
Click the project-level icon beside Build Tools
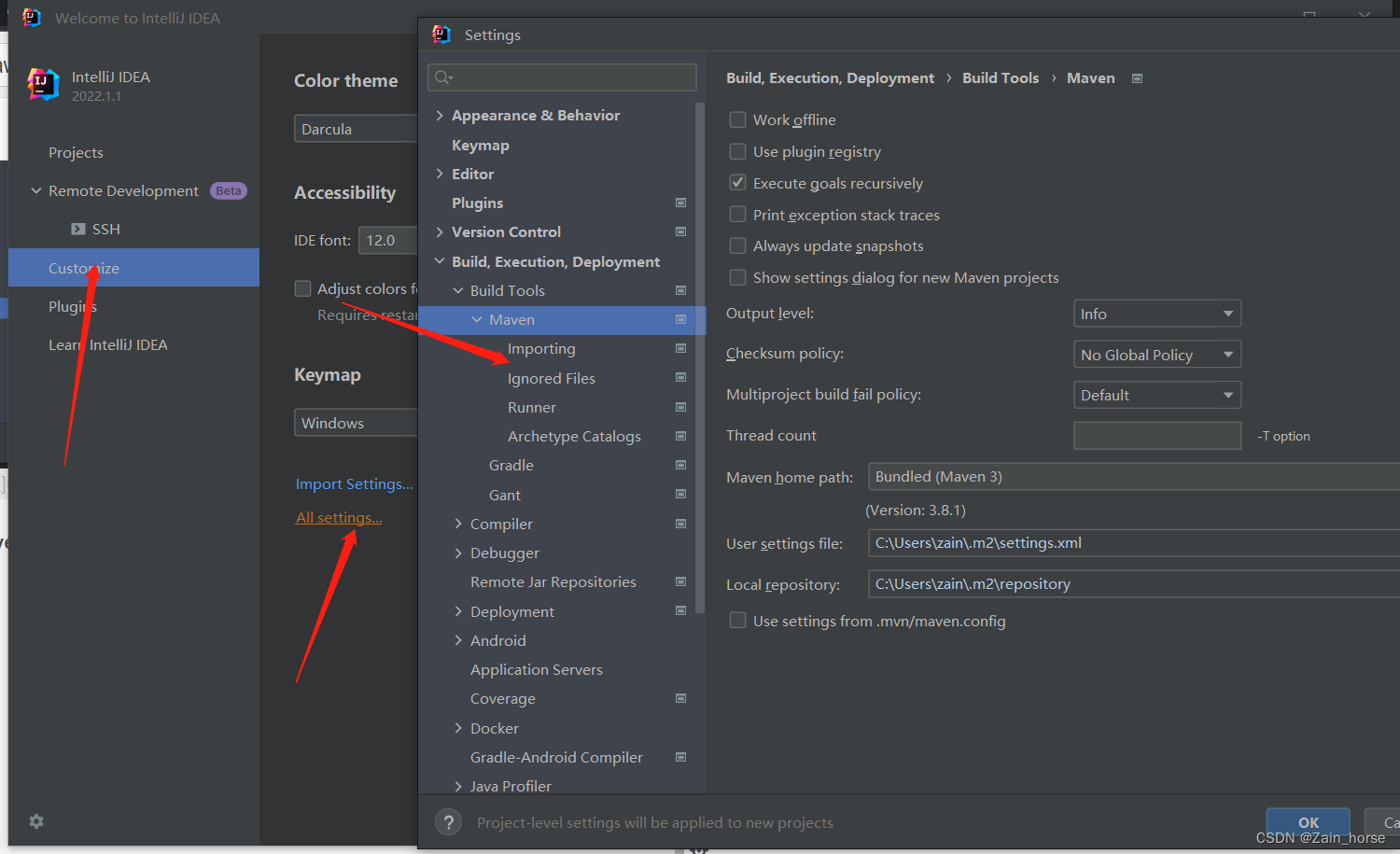[x=680, y=290]
